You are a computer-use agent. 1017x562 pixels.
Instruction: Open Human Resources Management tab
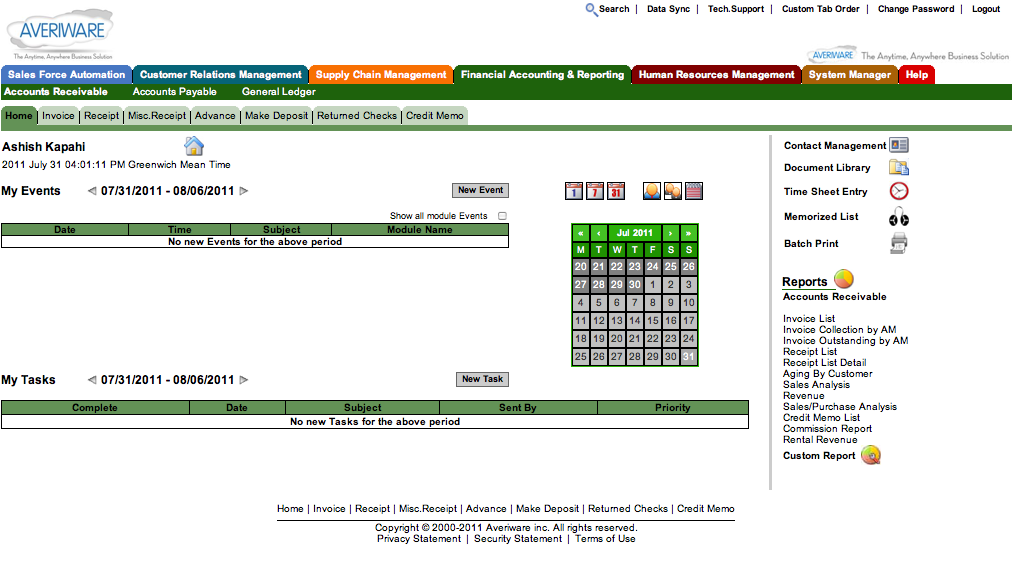pos(717,75)
